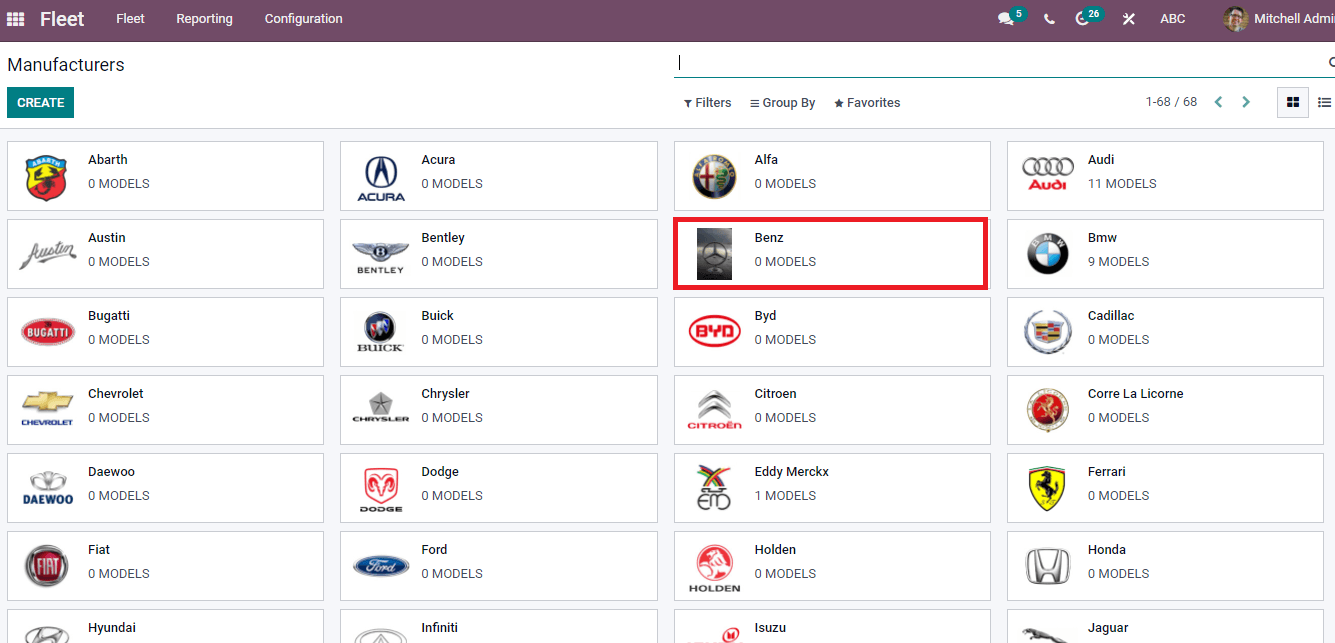
Task: Click the Fleet app title
Action: coord(62,19)
